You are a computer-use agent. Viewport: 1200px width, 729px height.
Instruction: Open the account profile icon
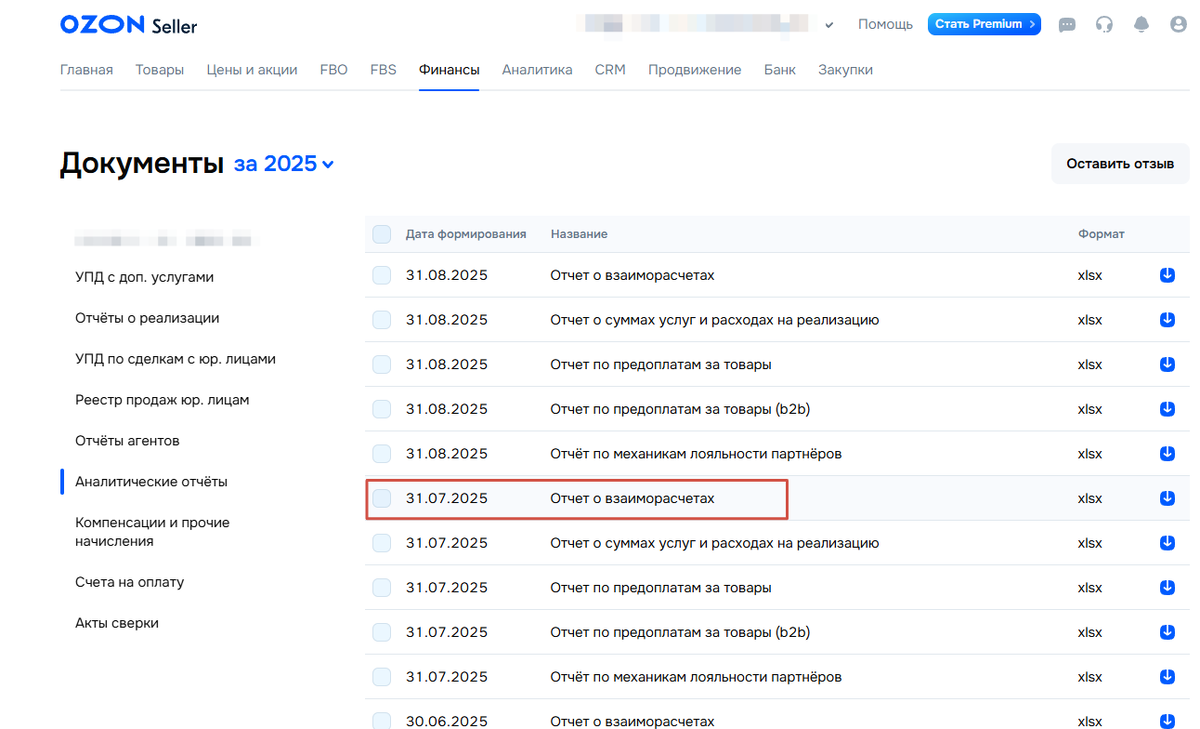pos(1177,25)
